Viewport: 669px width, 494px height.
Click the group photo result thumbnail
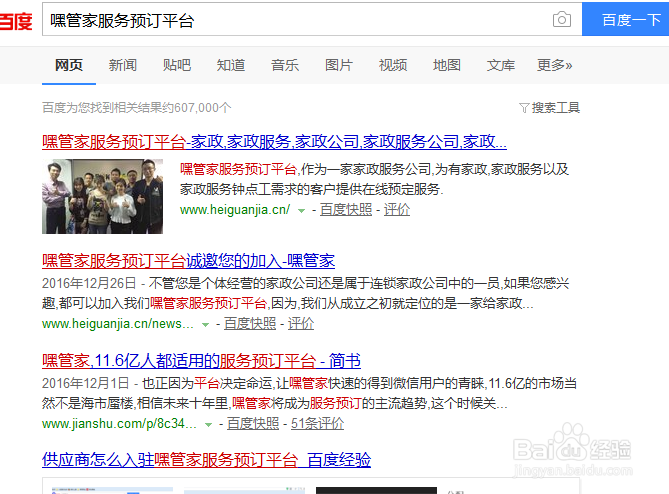102,197
